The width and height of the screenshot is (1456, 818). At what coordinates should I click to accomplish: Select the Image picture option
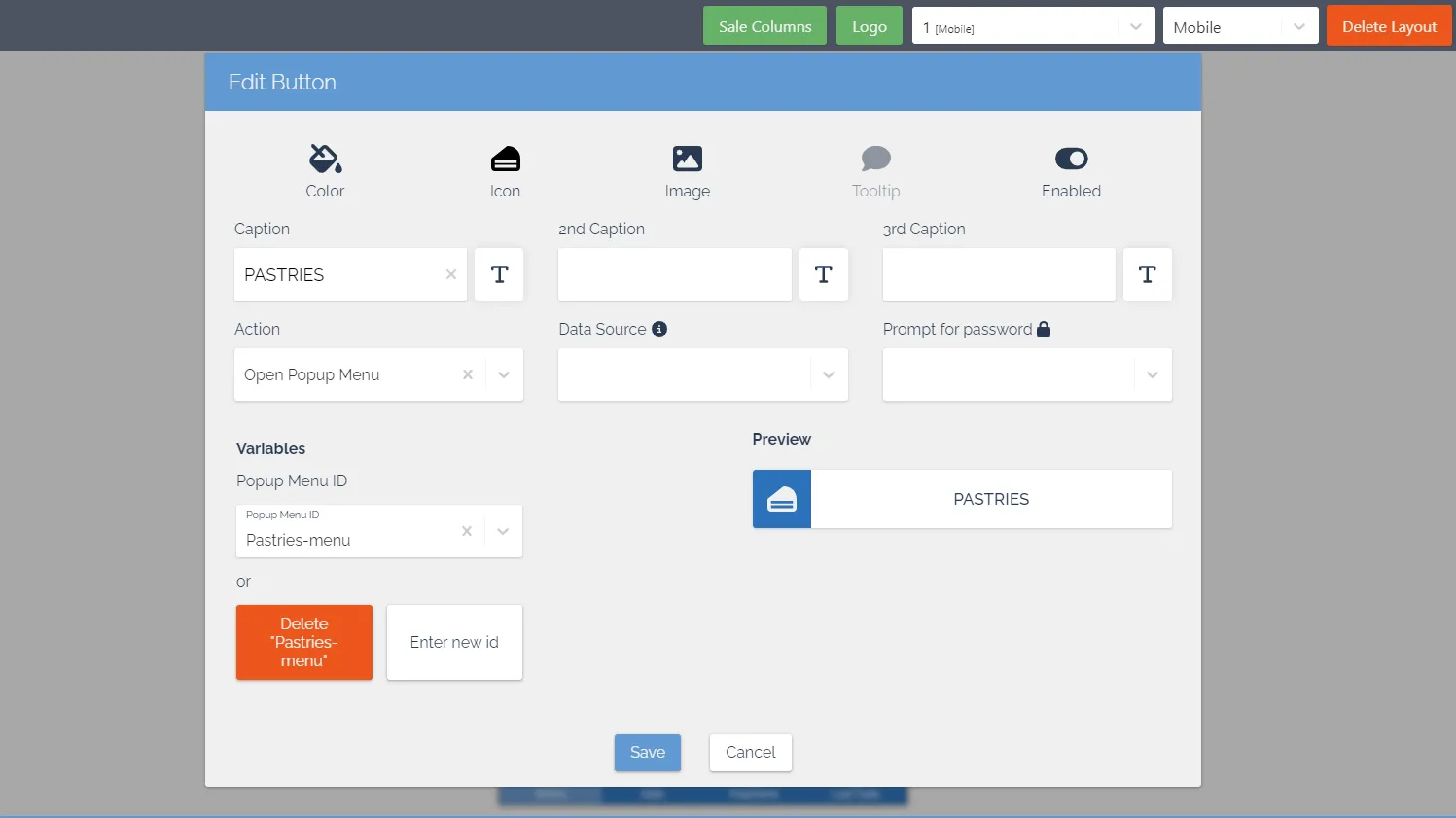click(688, 171)
